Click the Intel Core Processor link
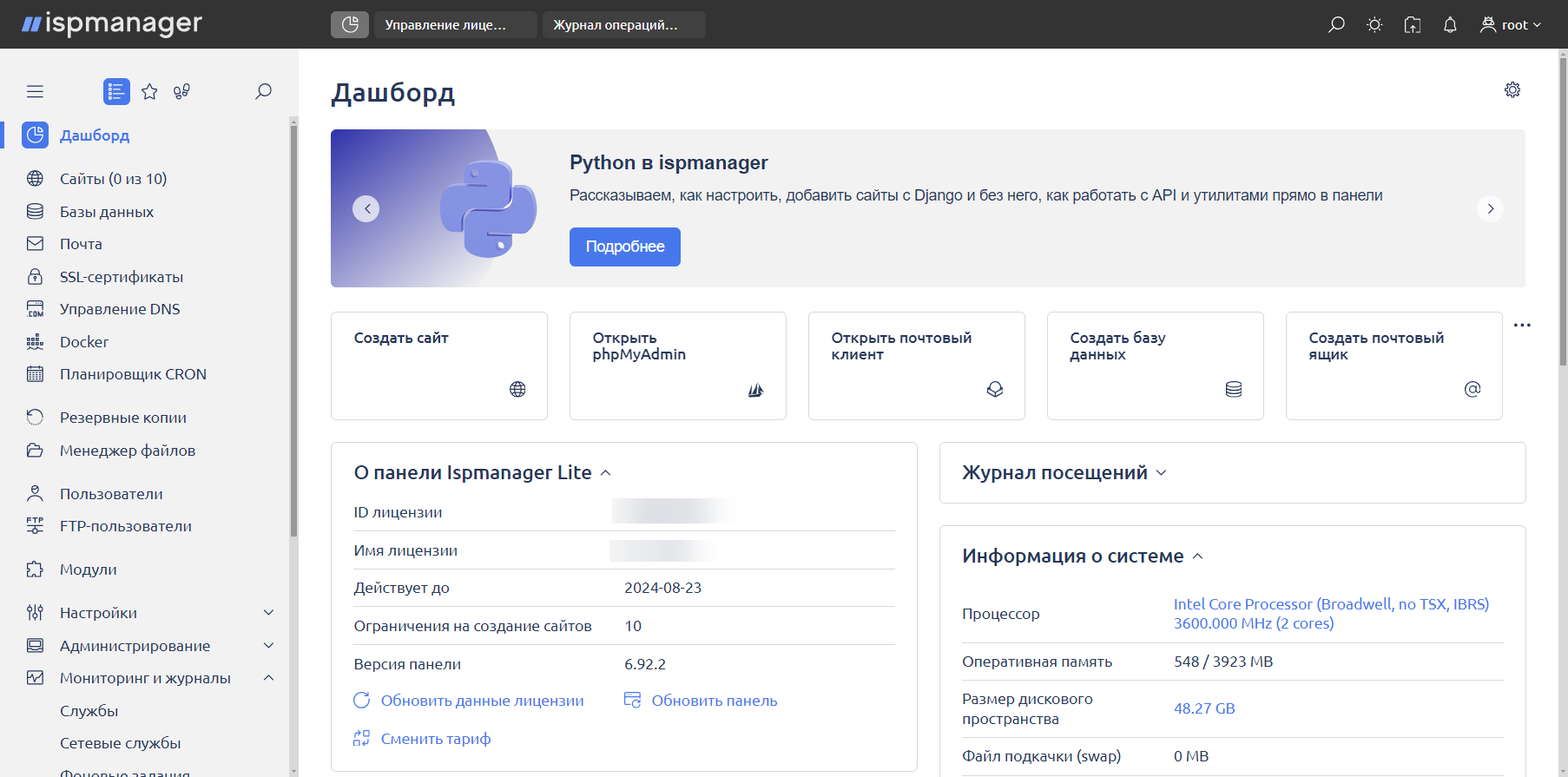 (x=1331, y=614)
